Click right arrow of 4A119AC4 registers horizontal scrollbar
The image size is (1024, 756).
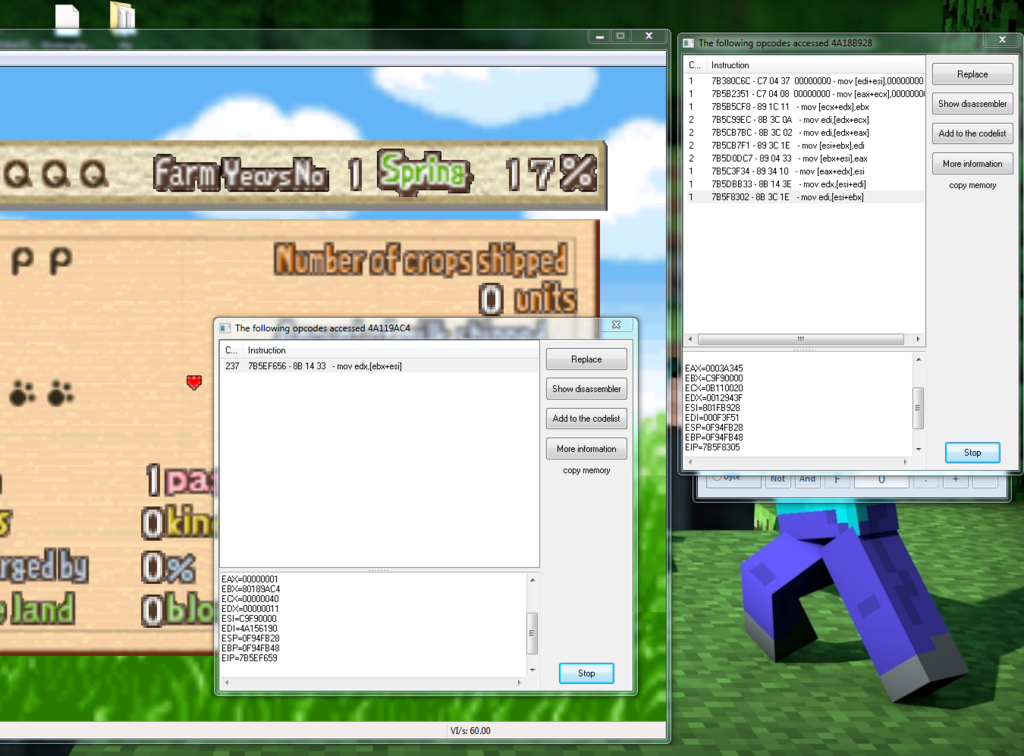pos(519,682)
